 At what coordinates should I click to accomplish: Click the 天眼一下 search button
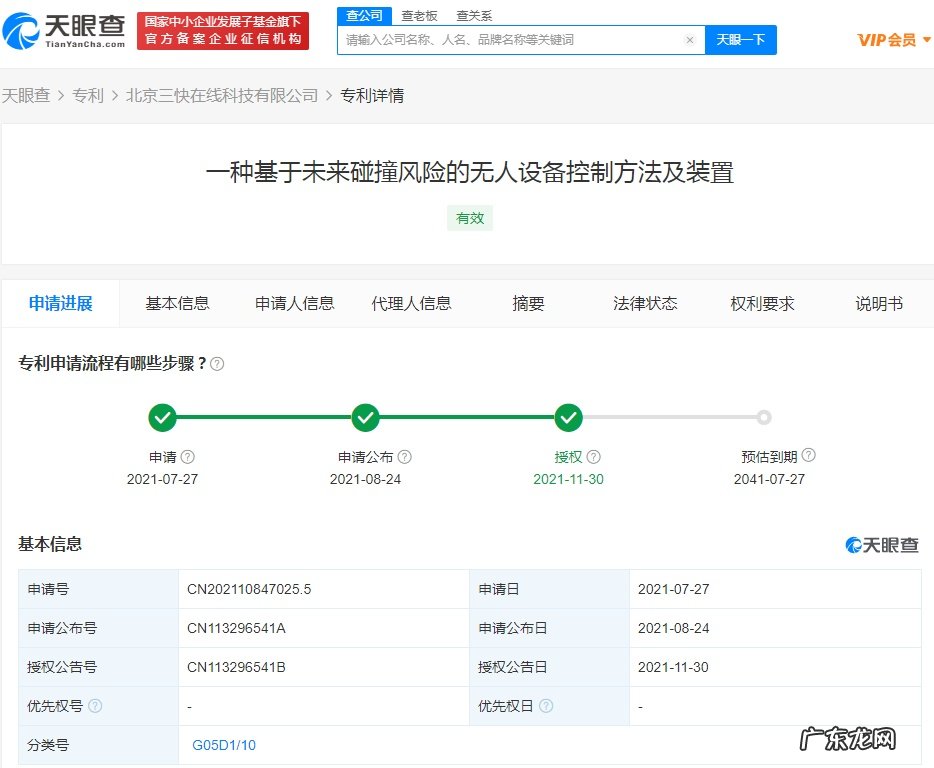pyautogui.click(x=741, y=41)
